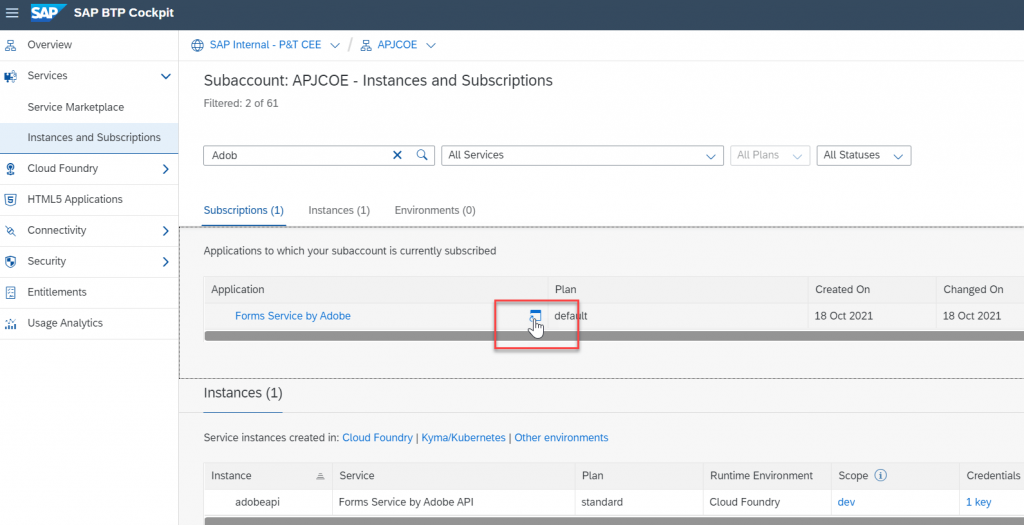Click the SAP logo

48,12
